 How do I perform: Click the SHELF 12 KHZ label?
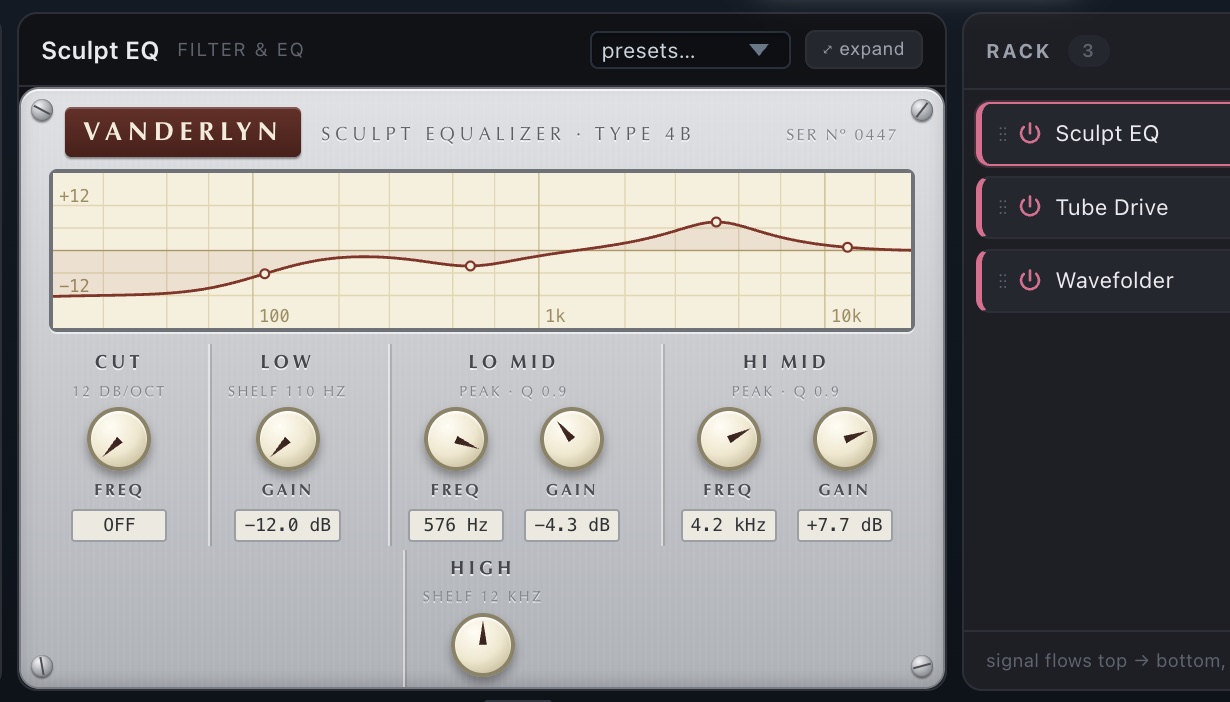coord(482,597)
